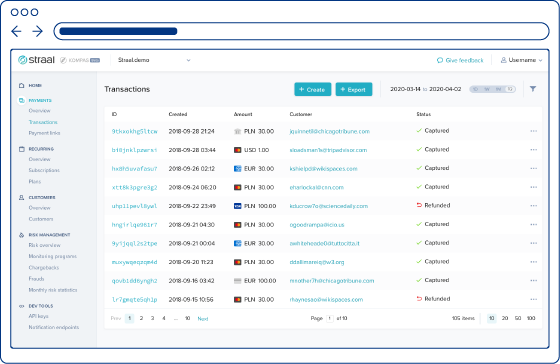Screen dimensions: 560x364
Task: Click the page number input field
Action: click(330, 318)
